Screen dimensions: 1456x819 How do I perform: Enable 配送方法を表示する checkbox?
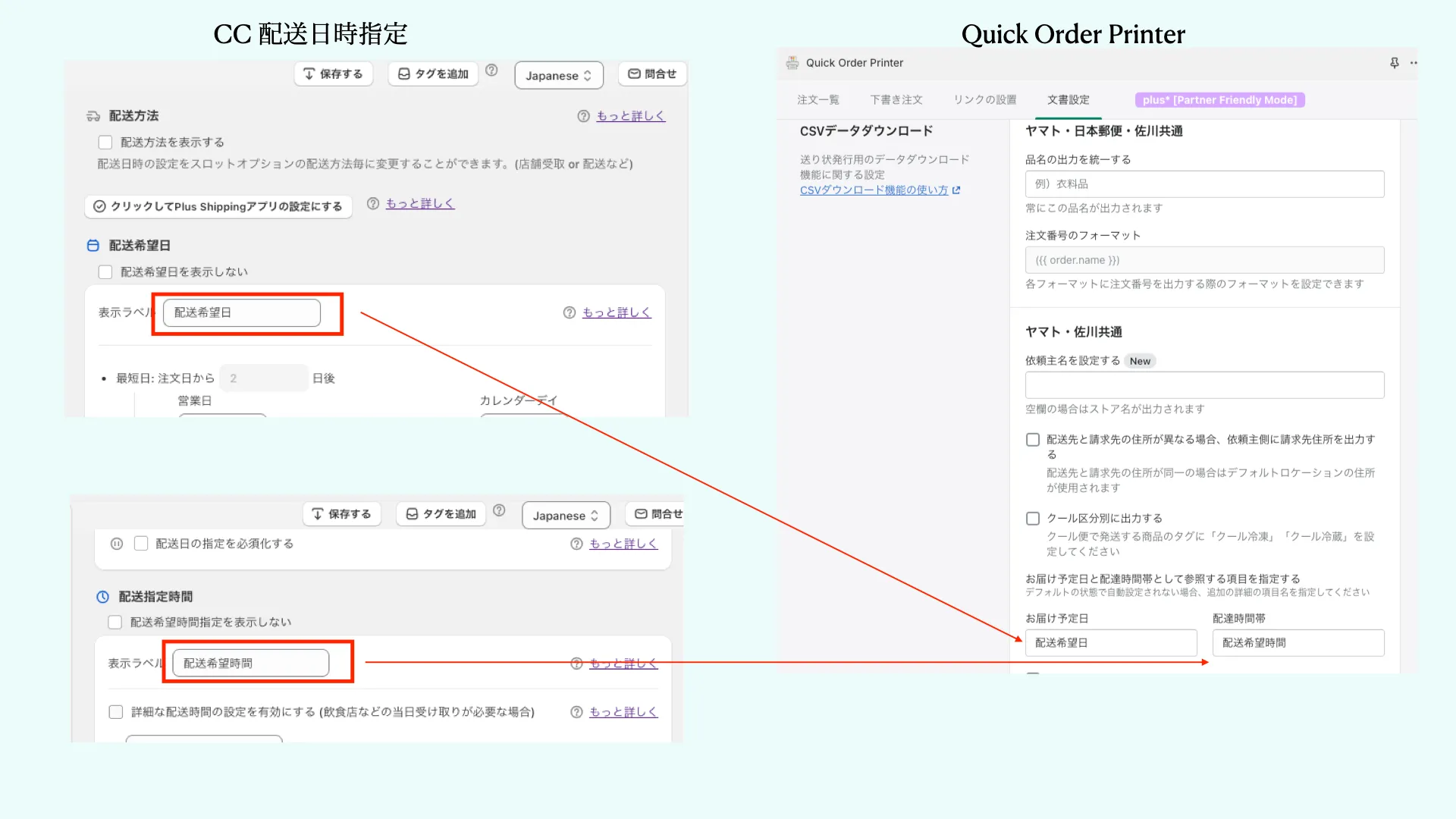tap(105, 143)
